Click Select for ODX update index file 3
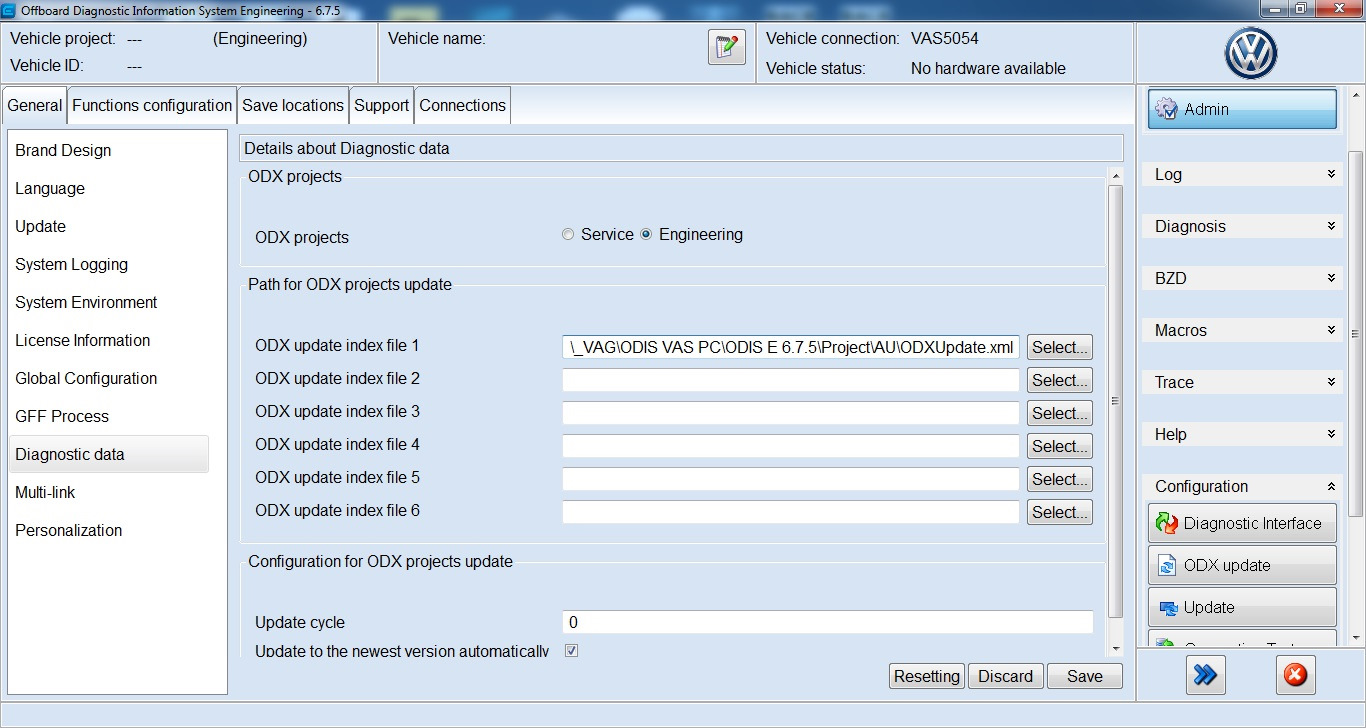 point(1060,413)
